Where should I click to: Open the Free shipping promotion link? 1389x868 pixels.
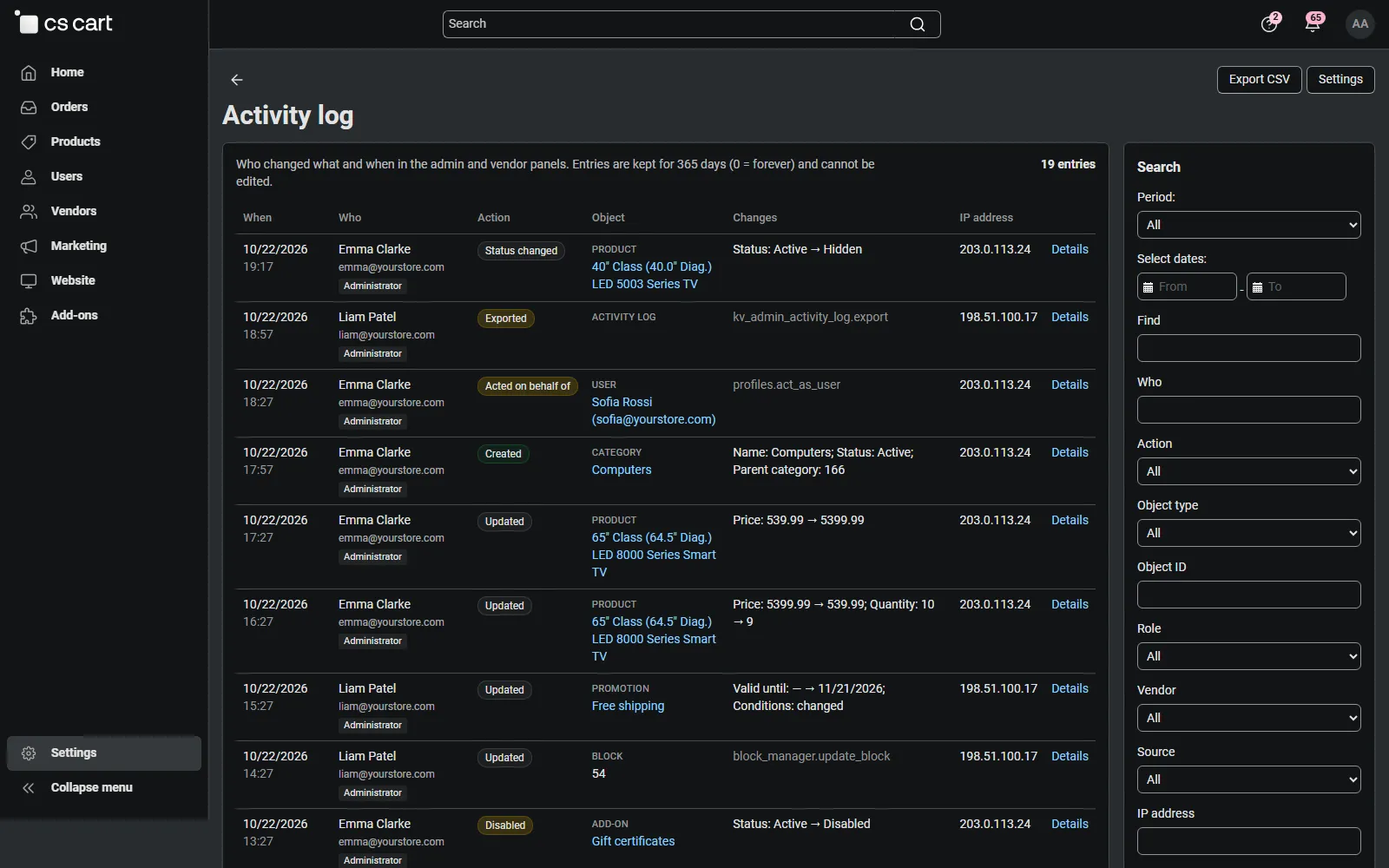click(628, 706)
